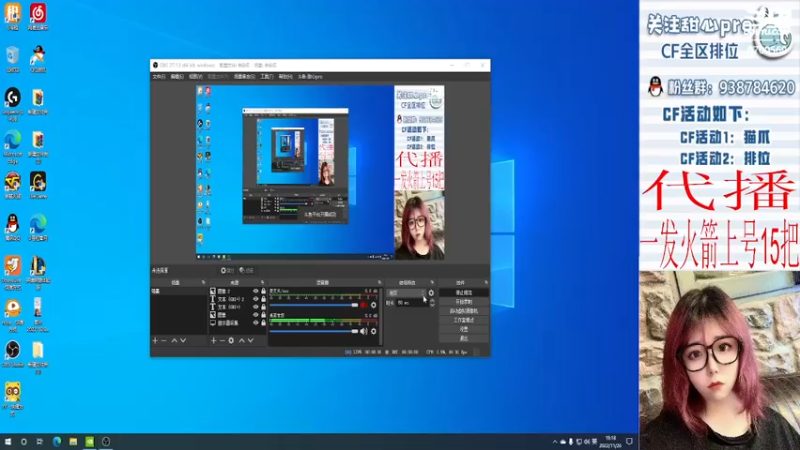Open League of Legends desktop shortcut
The width and height of the screenshot is (800, 450).
coord(38,273)
